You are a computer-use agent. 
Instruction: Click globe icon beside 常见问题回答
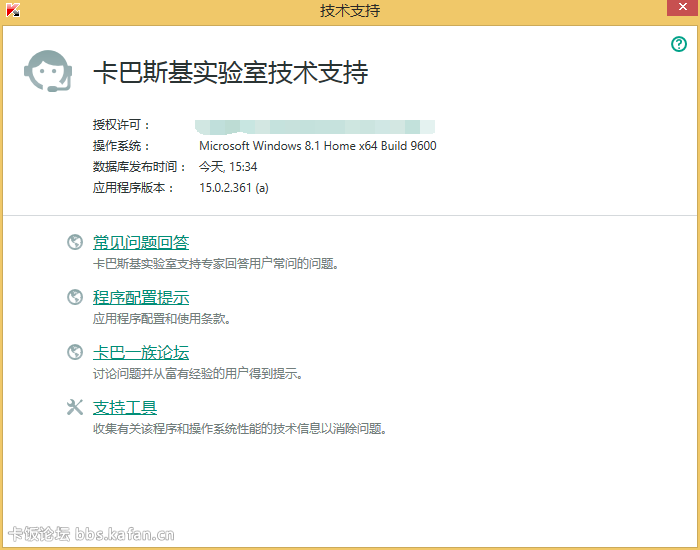click(75, 242)
